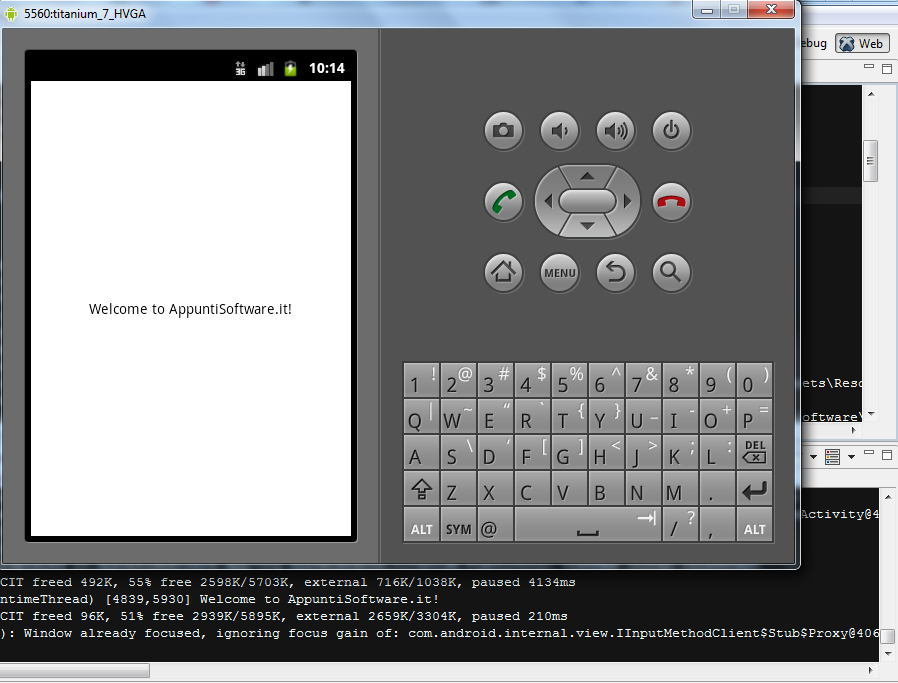
Task: Click the battery status icon
Action: [x=290, y=69]
